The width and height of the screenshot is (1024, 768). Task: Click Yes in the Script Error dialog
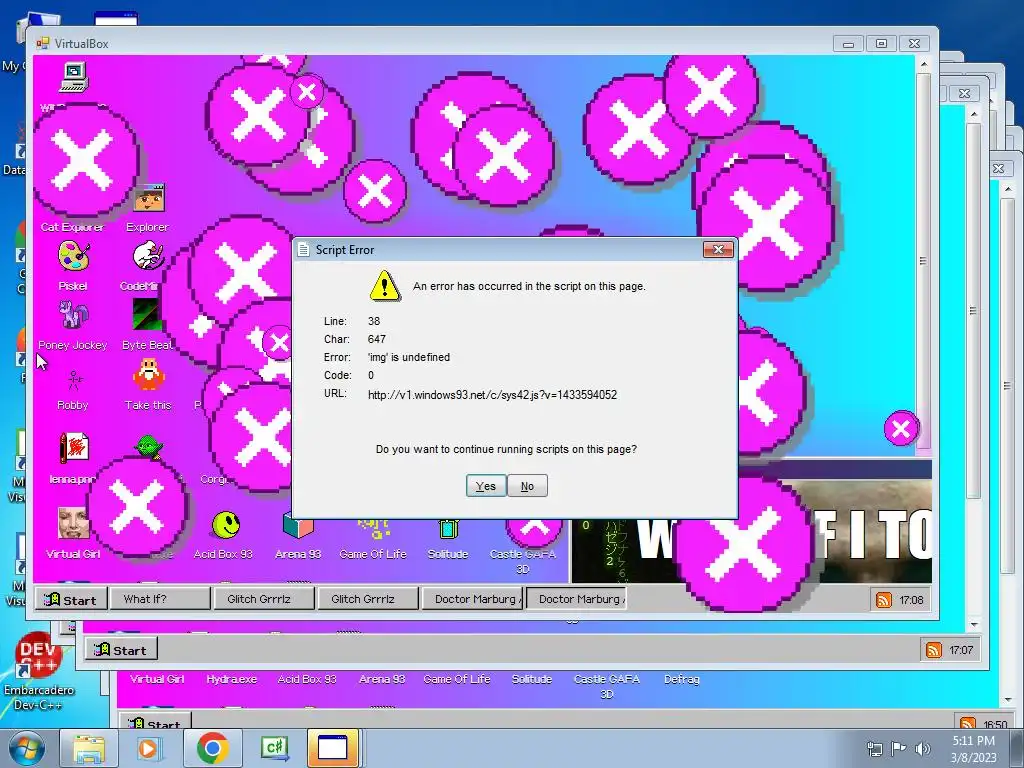point(486,486)
